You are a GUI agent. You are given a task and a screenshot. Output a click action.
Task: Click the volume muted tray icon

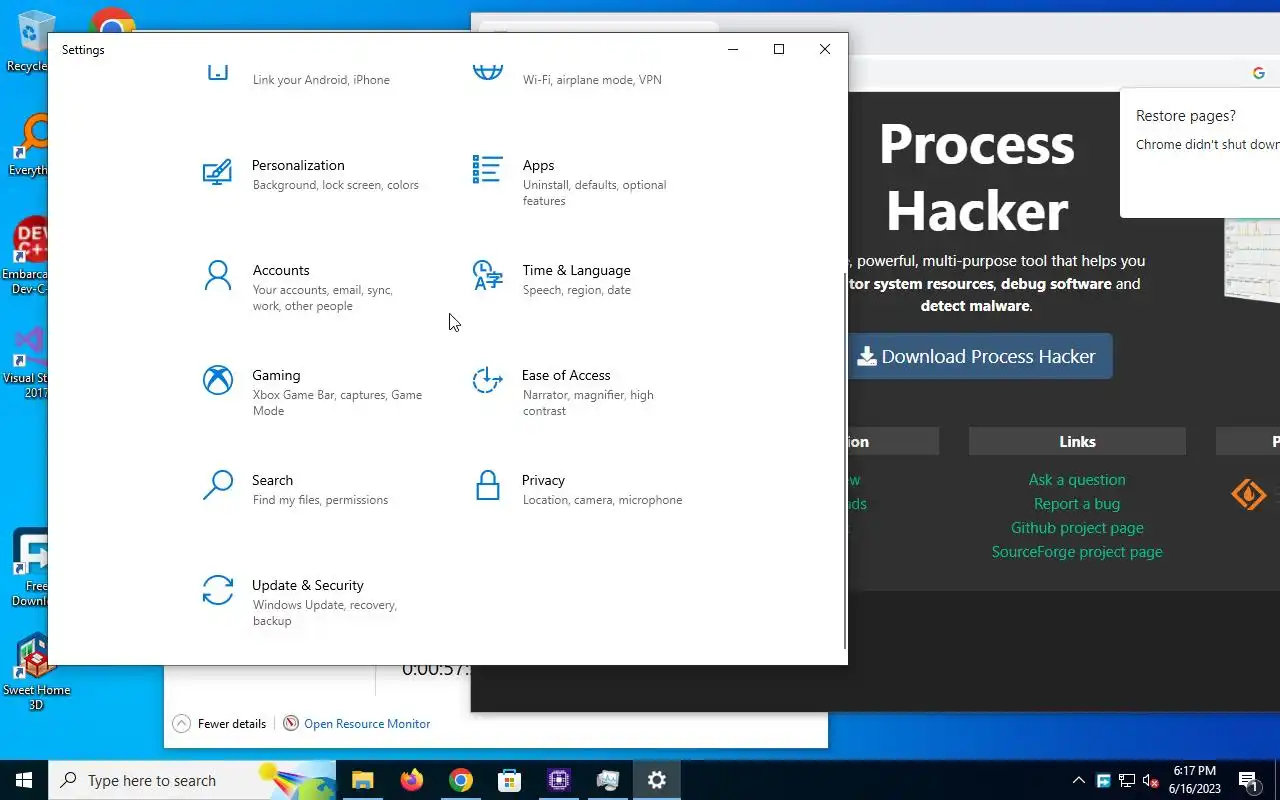1151,781
